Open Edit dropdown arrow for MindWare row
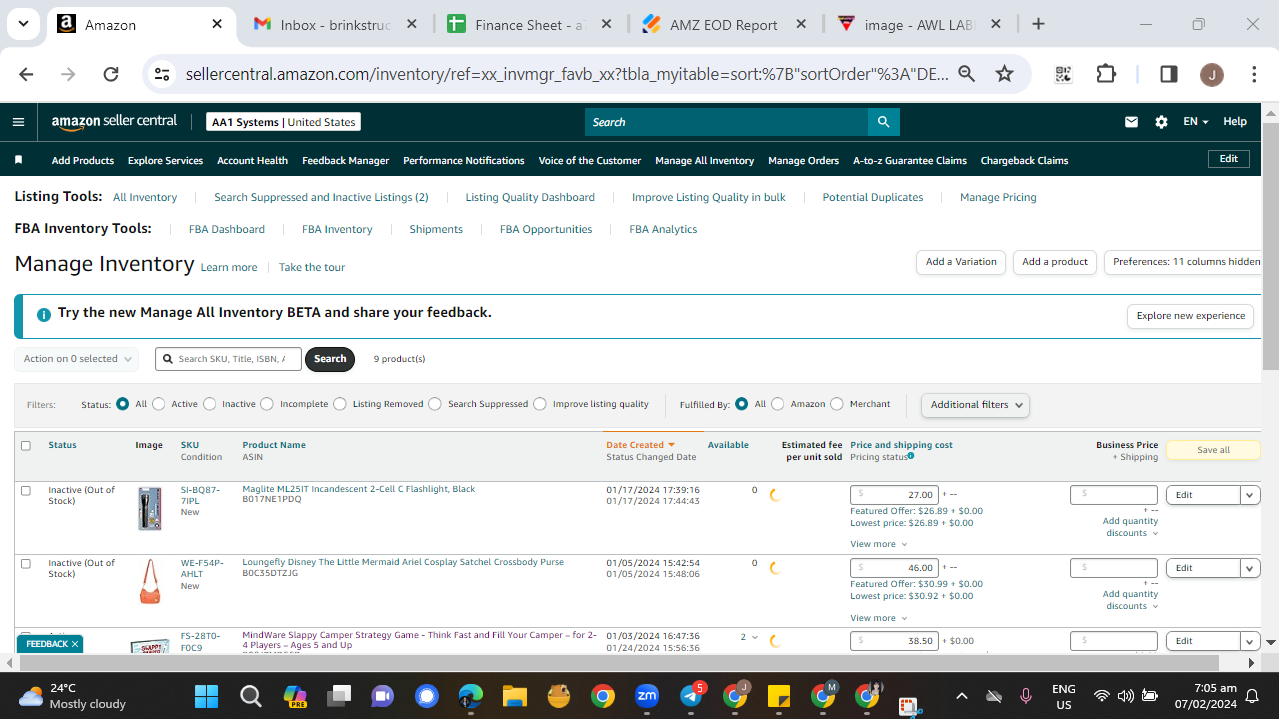1279x719 pixels. pyautogui.click(x=1250, y=641)
